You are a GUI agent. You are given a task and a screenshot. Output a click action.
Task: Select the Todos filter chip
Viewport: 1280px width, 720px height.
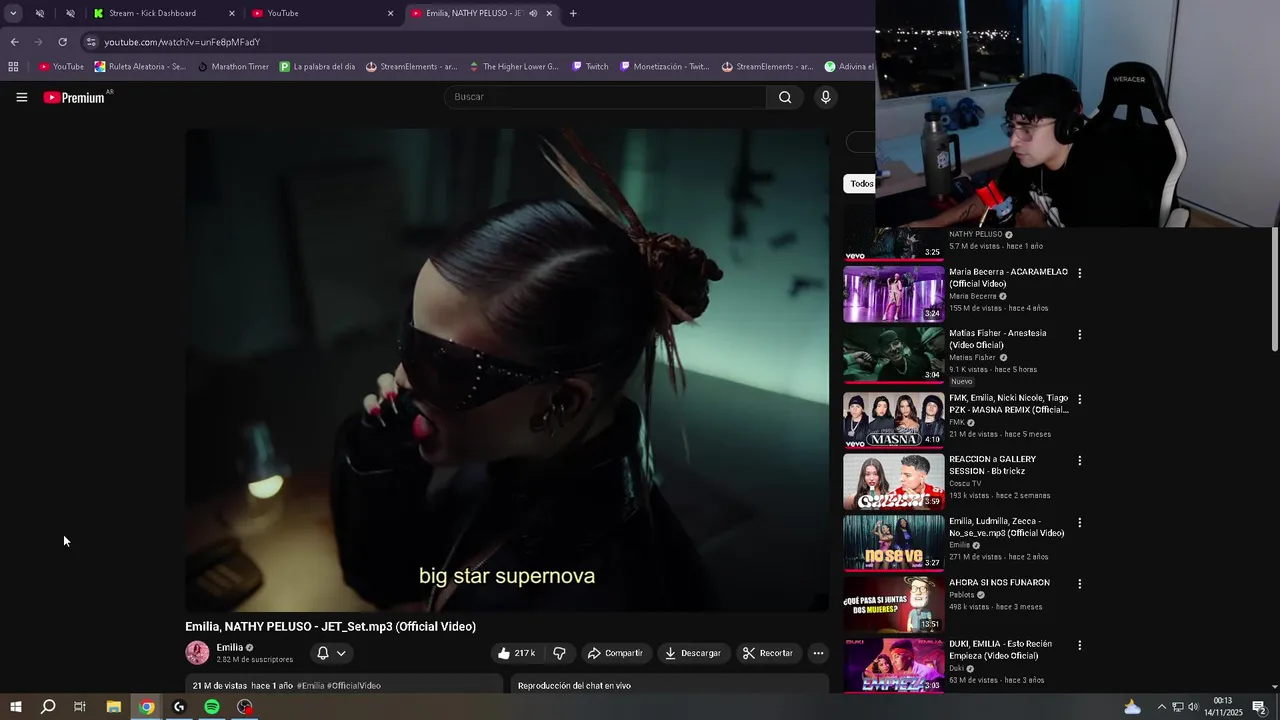[x=861, y=184]
